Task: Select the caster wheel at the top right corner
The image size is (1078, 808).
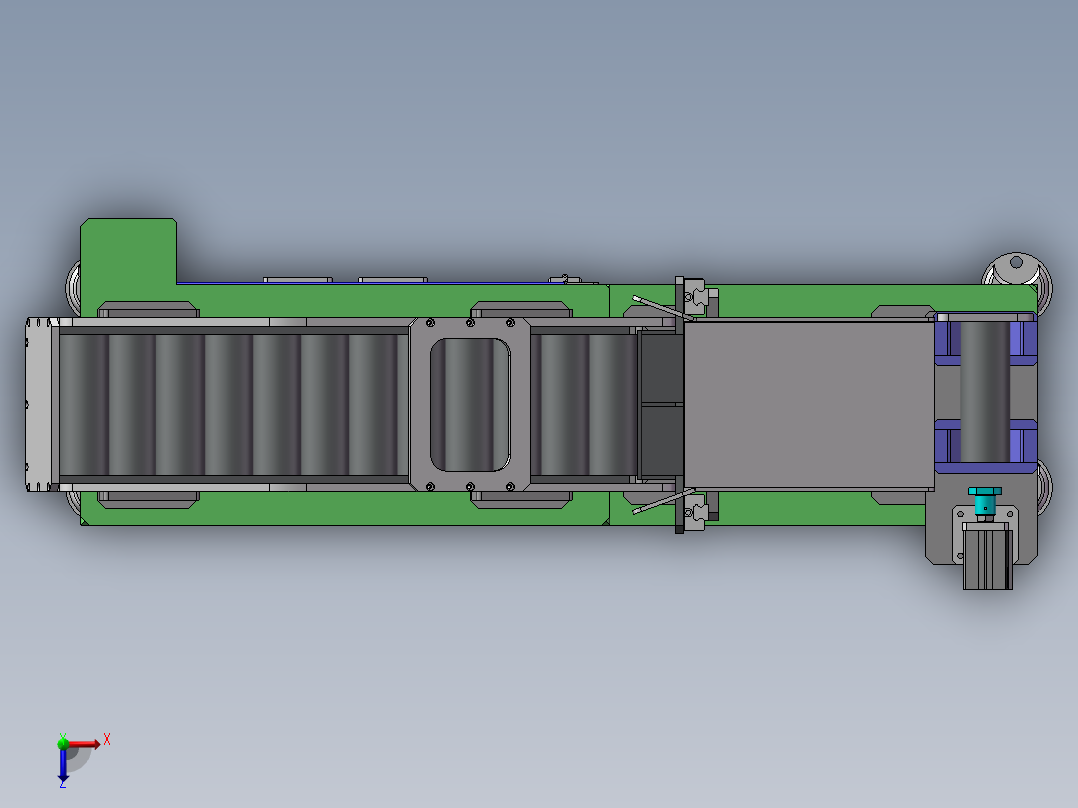Action: click(x=1018, y=271)
